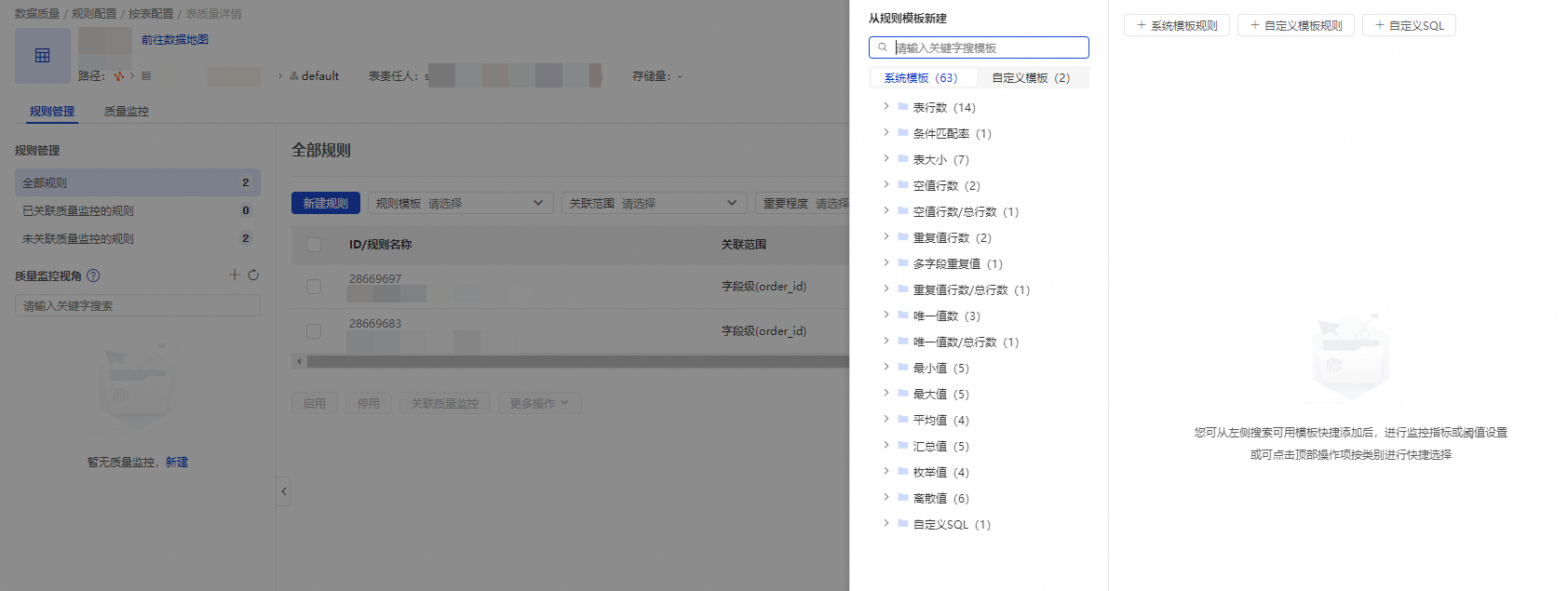Viewport: 1568px width, 591px height.
Task: Add a 自定义SQL rule
Action: tap(1409, 25)
